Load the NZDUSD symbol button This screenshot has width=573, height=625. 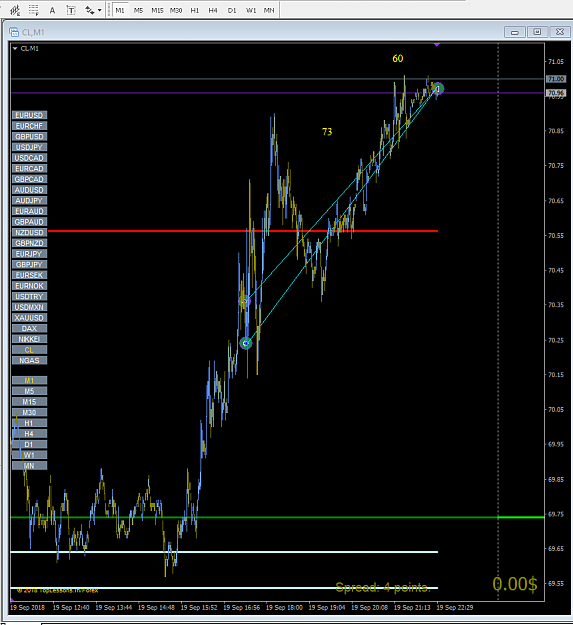(x=29, y=232)
